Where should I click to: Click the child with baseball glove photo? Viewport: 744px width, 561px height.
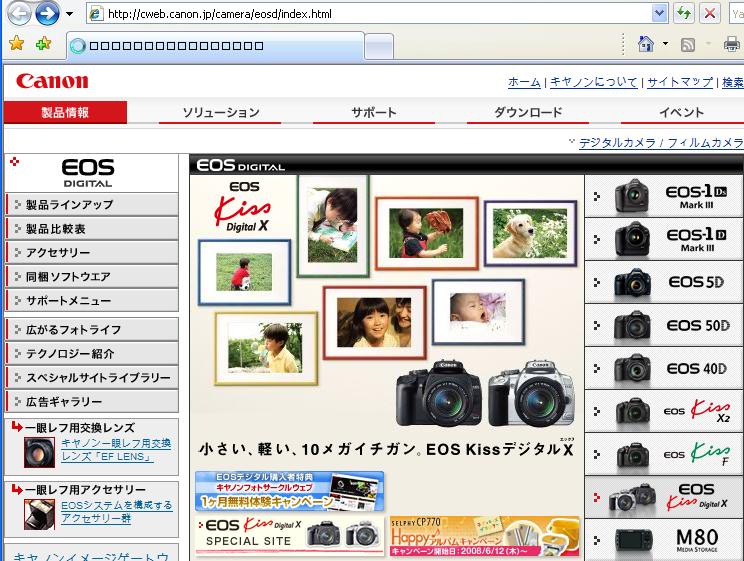[x=427, y=233]
